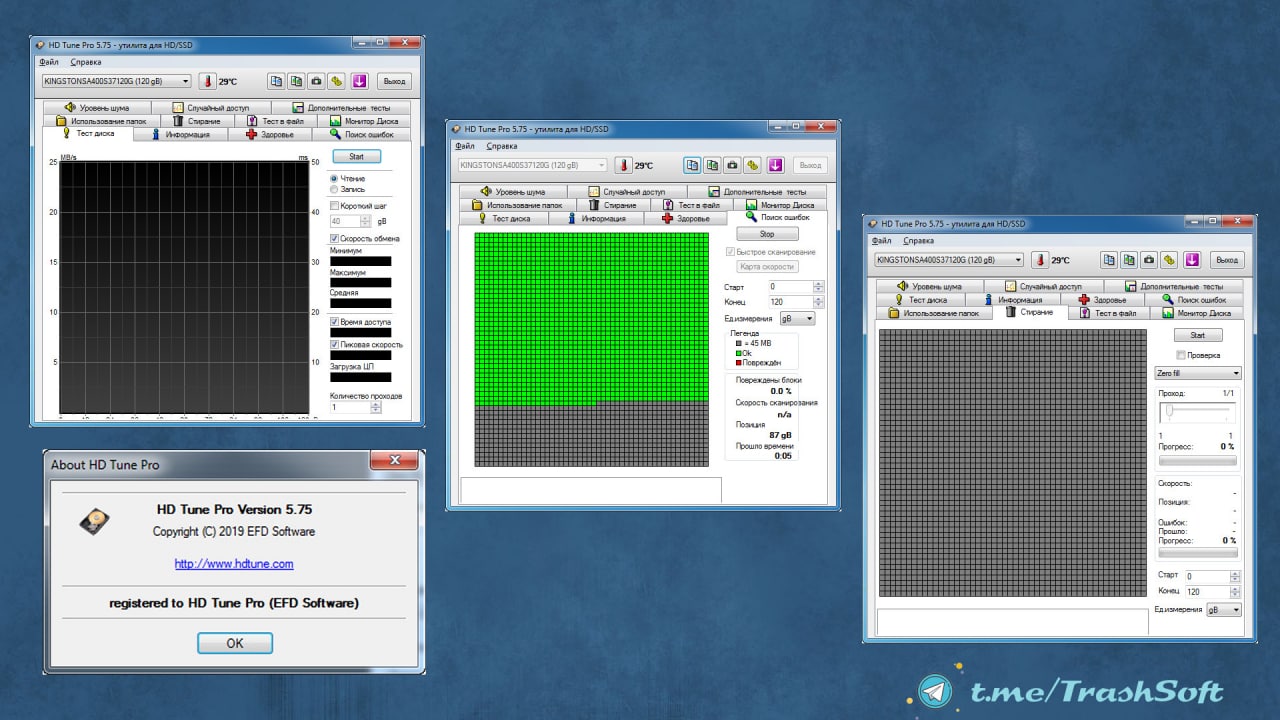Select the Запись radio button
The height and width of the screenshot is (720, 1280).
click(x=334, y=189)
